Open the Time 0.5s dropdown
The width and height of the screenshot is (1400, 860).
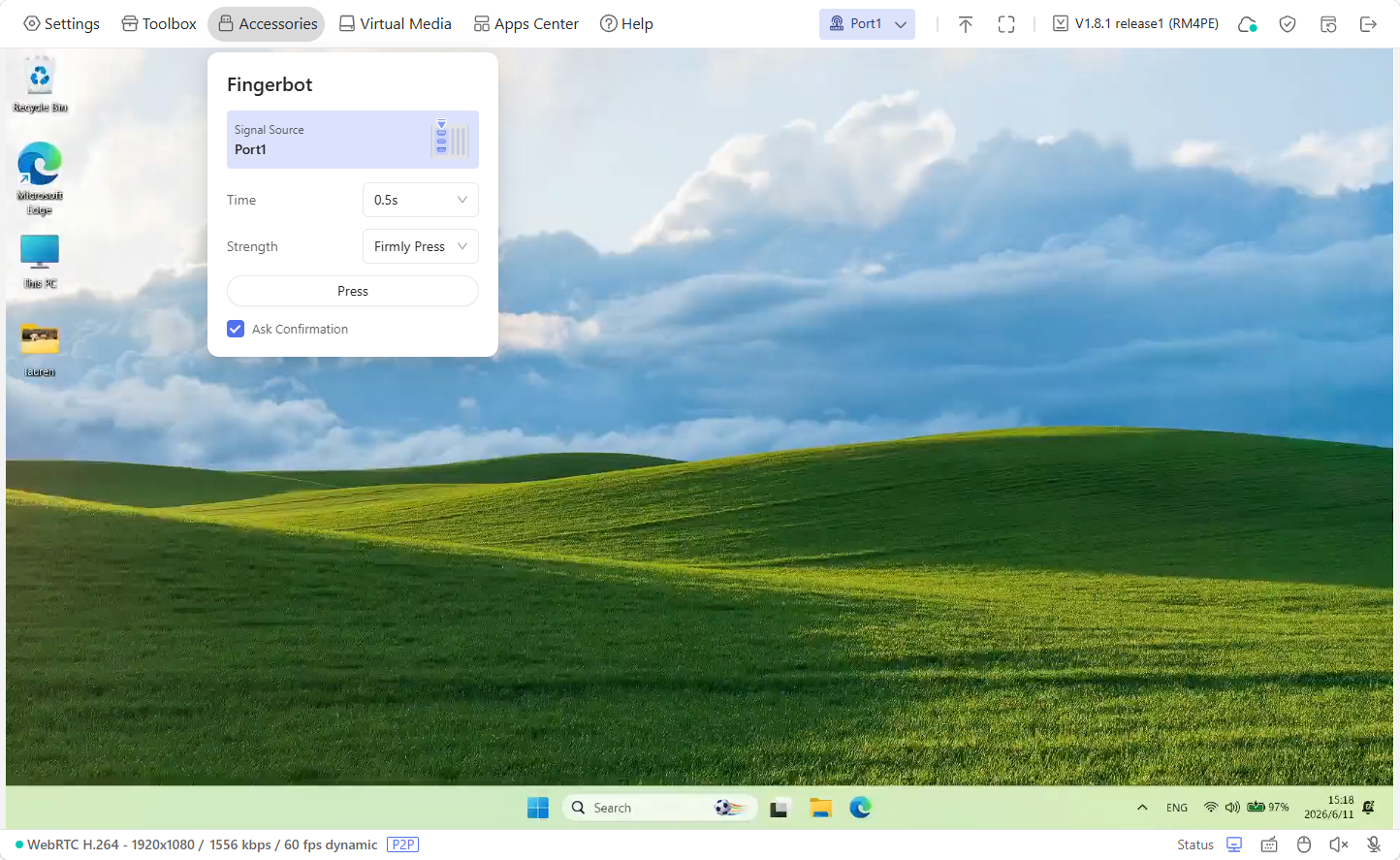tap(421, 200)
